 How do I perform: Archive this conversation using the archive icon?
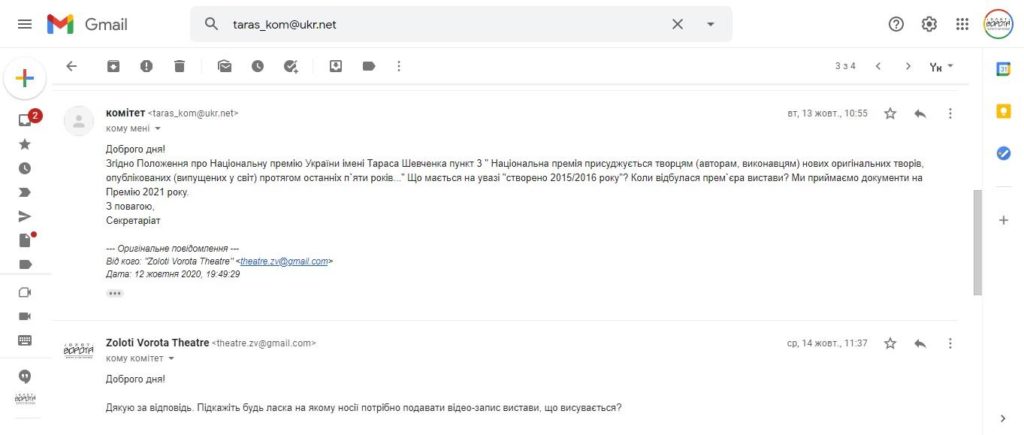pyautogui.click(x=114, y=66)
